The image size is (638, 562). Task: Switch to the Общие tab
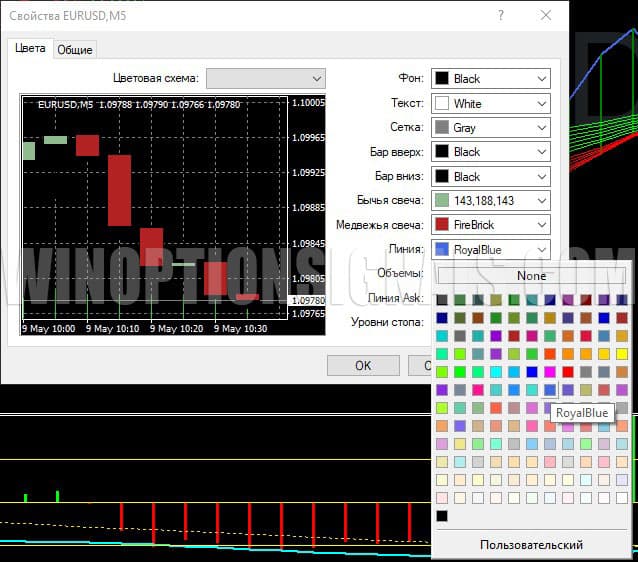(x=74, y=50)
